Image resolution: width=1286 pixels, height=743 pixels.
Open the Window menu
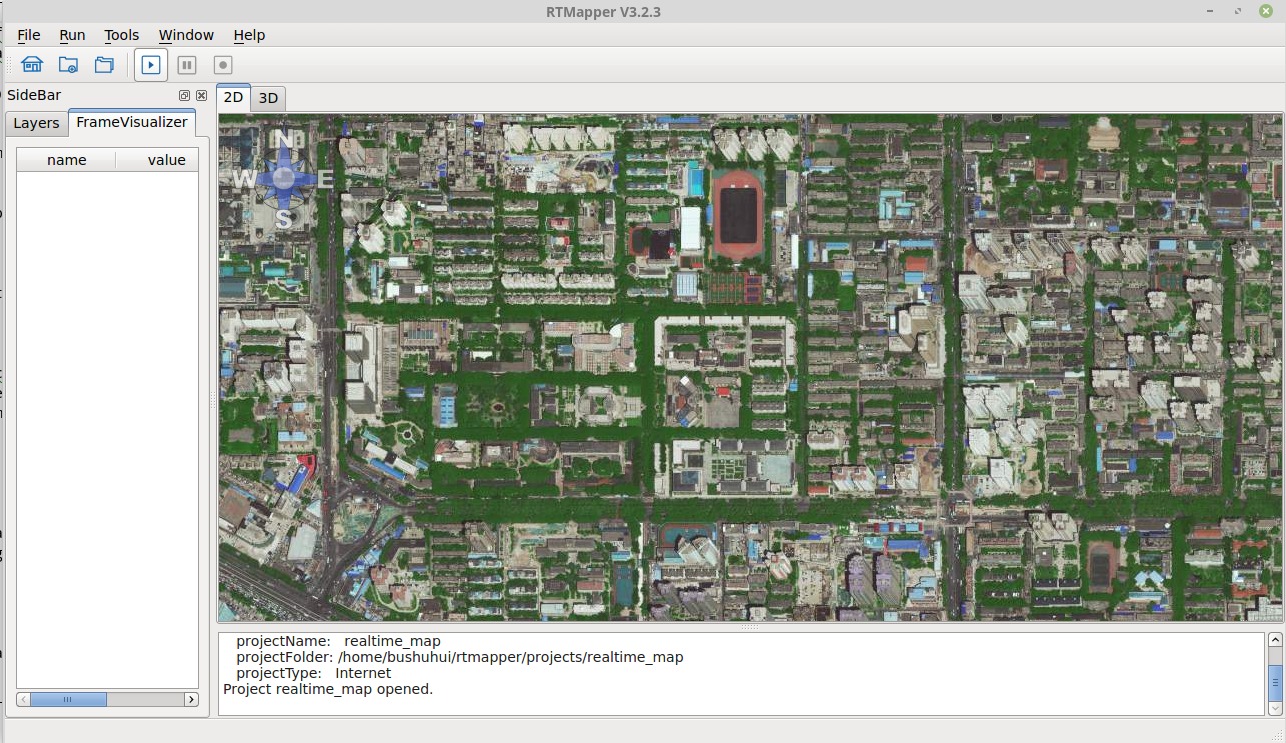point(186,35)
